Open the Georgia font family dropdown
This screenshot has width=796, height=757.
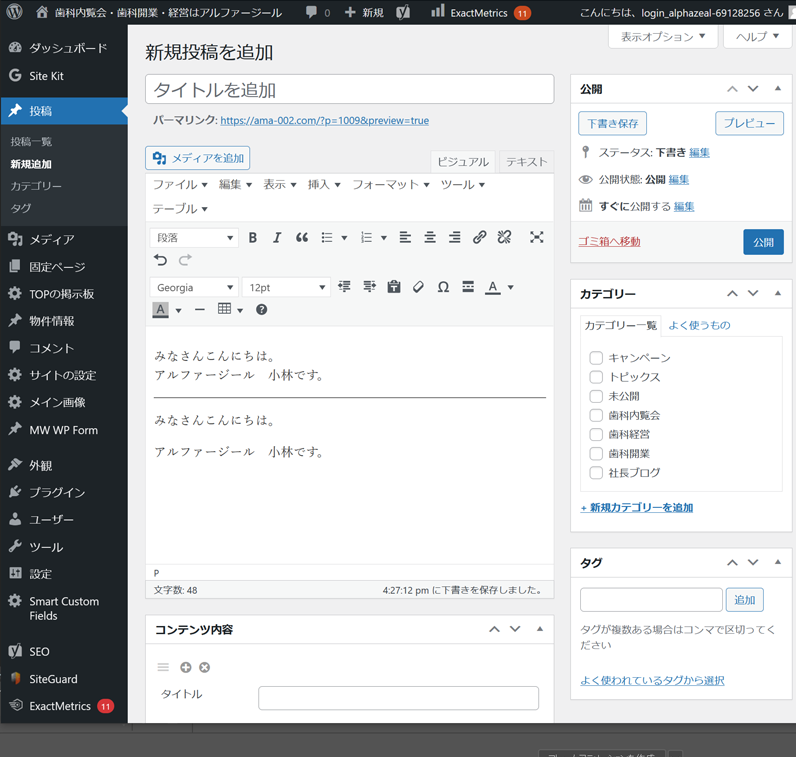[194, 287]
